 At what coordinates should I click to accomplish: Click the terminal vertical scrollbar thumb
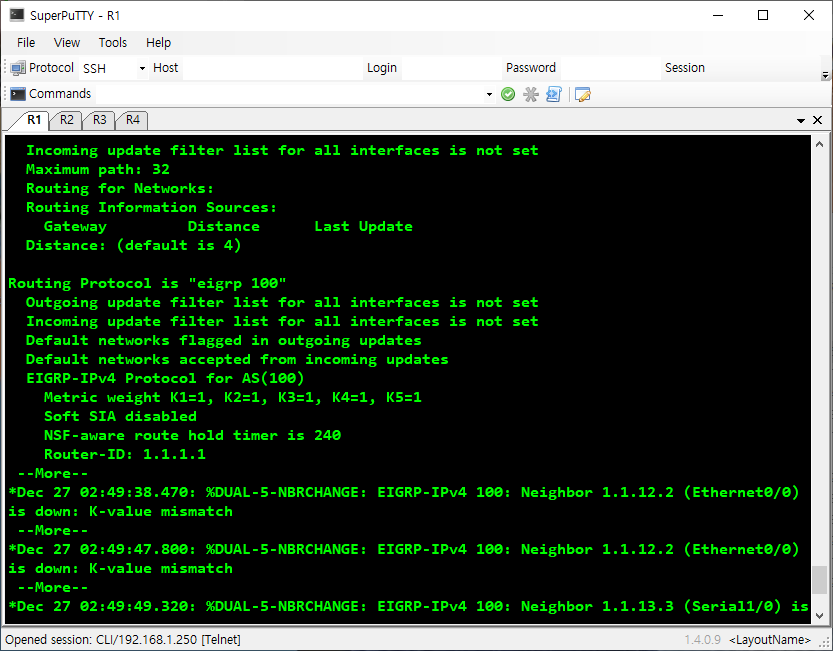tap(819, 580)
